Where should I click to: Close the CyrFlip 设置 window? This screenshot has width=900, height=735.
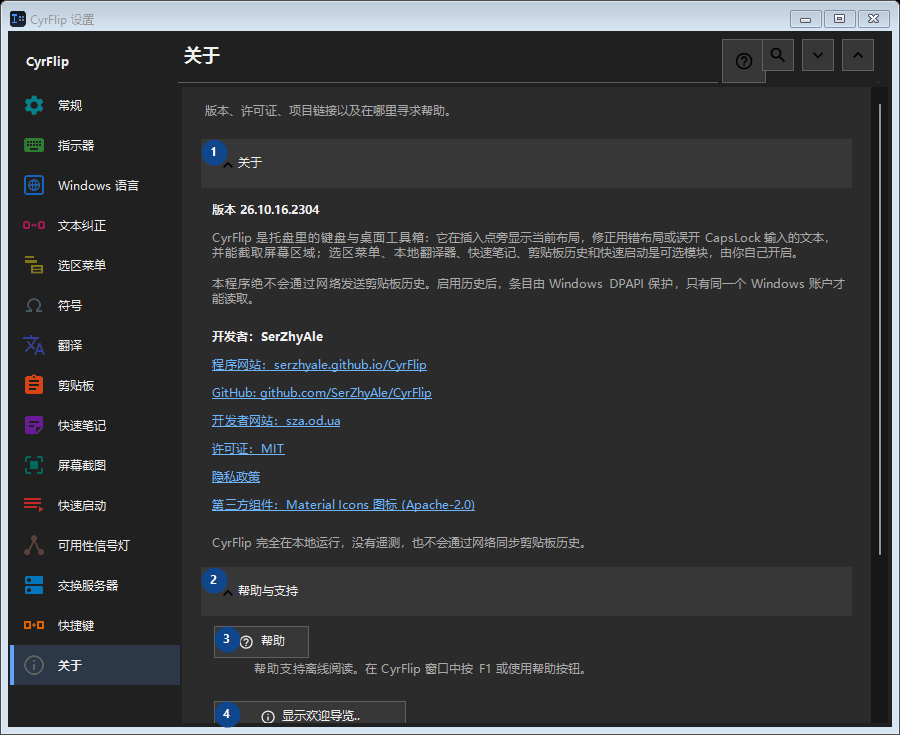pyautogui.click(x=874, y=19)
